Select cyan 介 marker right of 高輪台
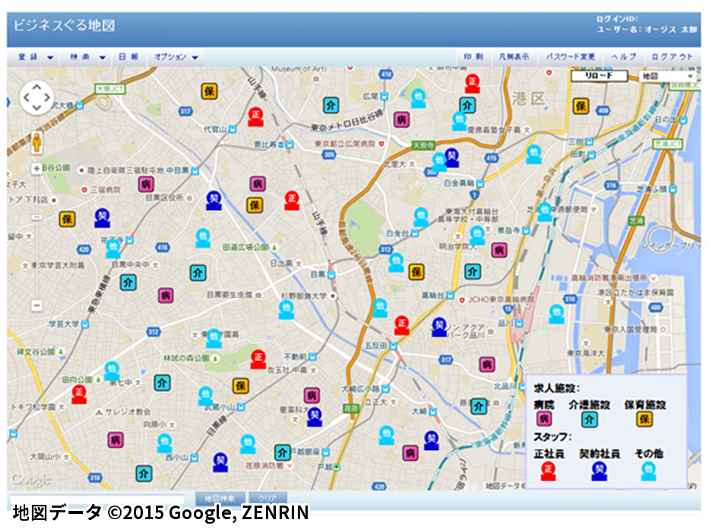The image size is (709, 532). point(473,272)
